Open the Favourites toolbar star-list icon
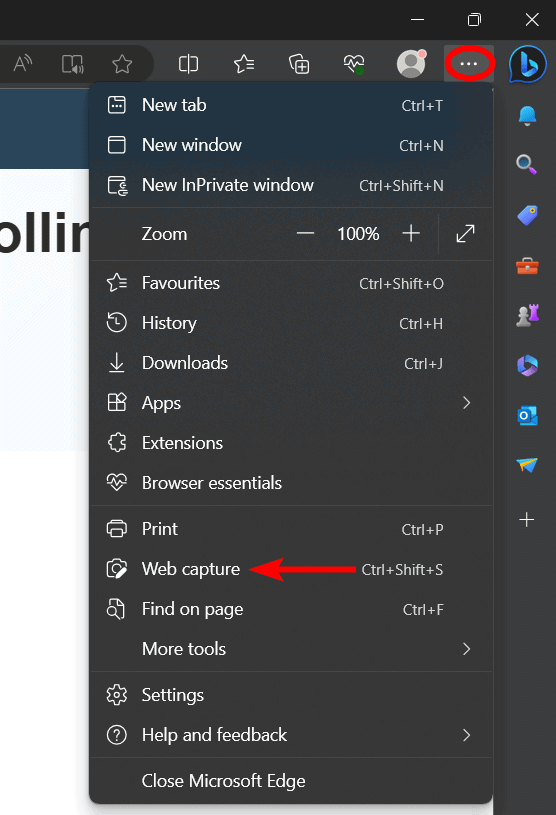The image size is (556, 815). [244, 64]
